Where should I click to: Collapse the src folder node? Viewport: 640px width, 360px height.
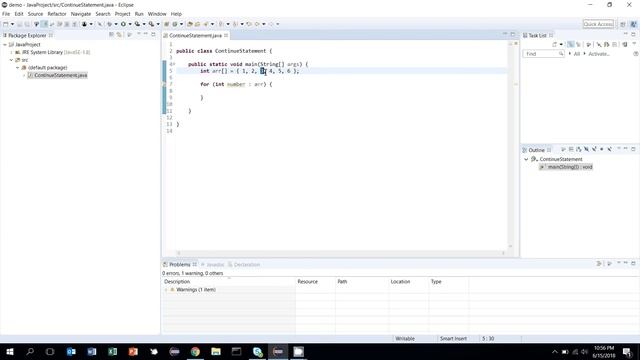pyautogui.click(x=11, y=60)
